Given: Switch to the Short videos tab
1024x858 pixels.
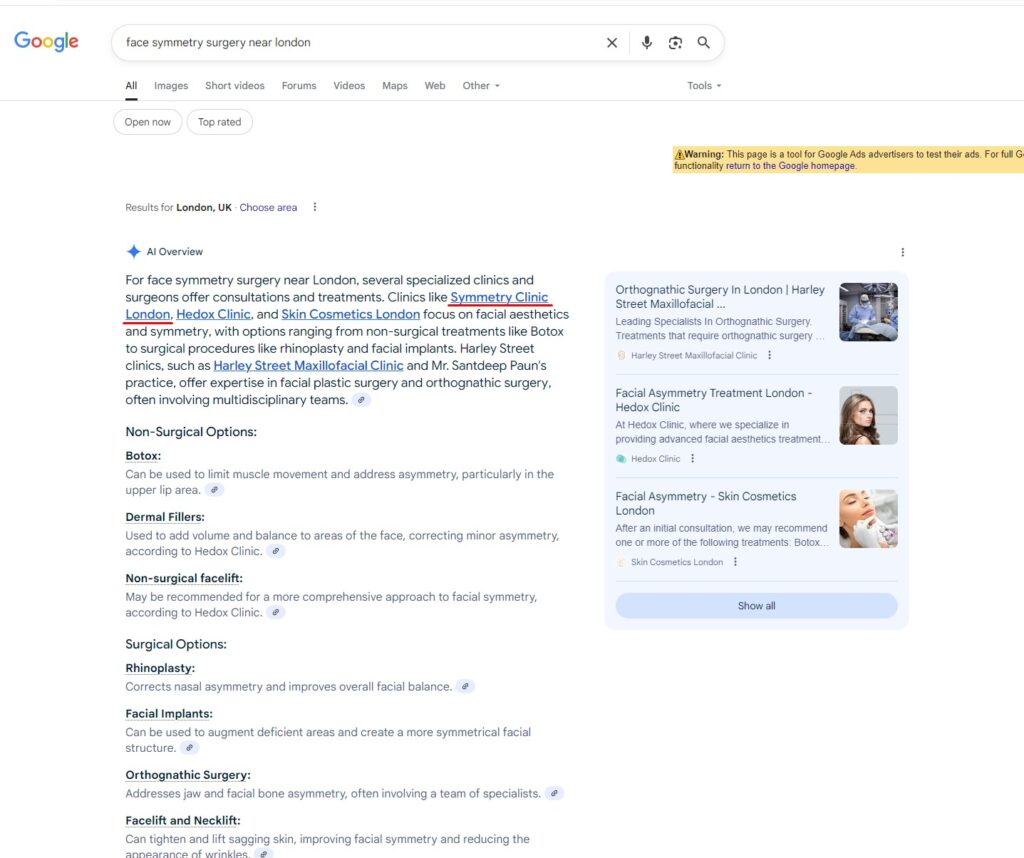Looking at the screenshot, I should [234, 86].
